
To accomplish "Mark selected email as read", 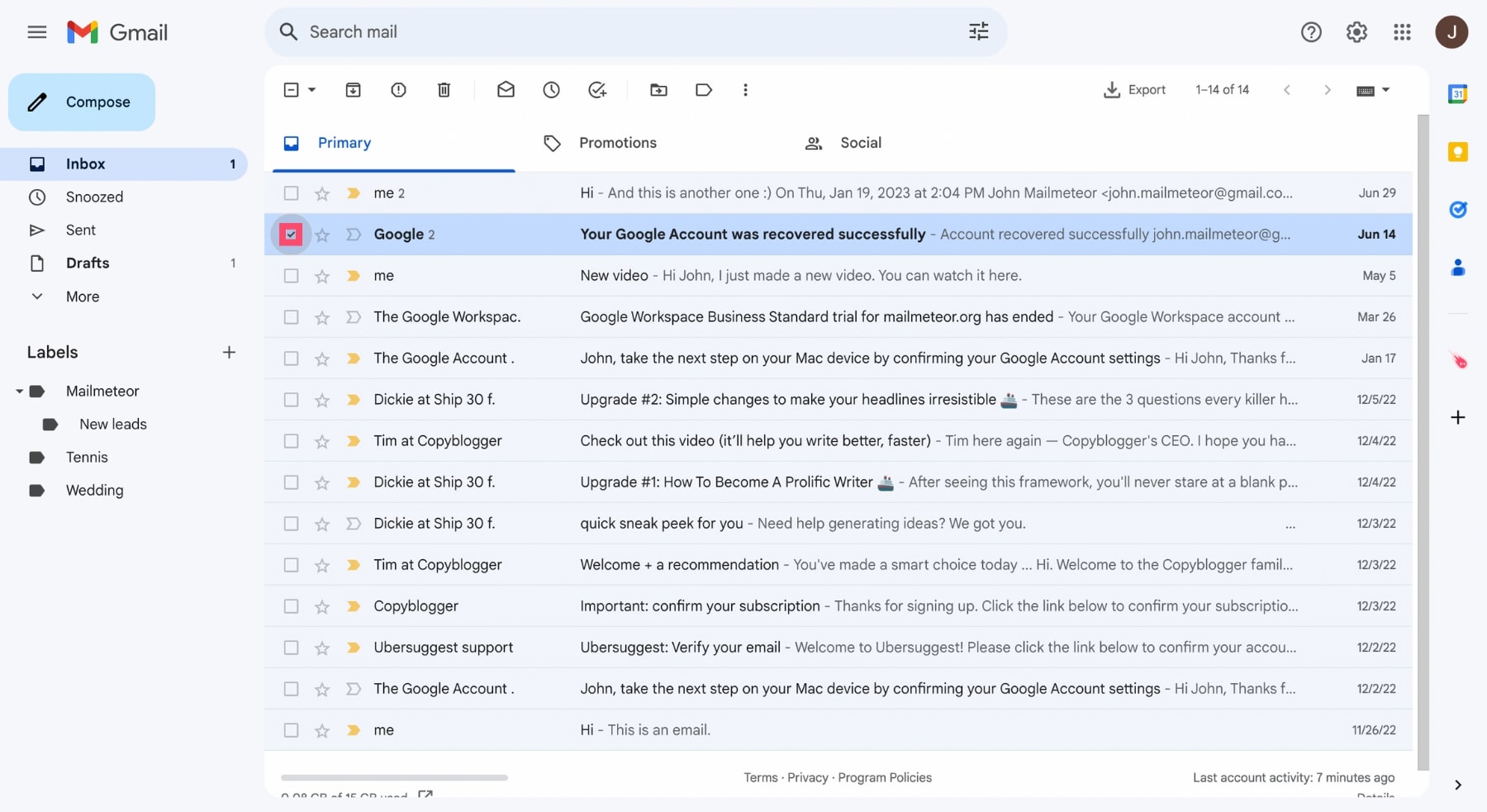I will tap(506, 89).
